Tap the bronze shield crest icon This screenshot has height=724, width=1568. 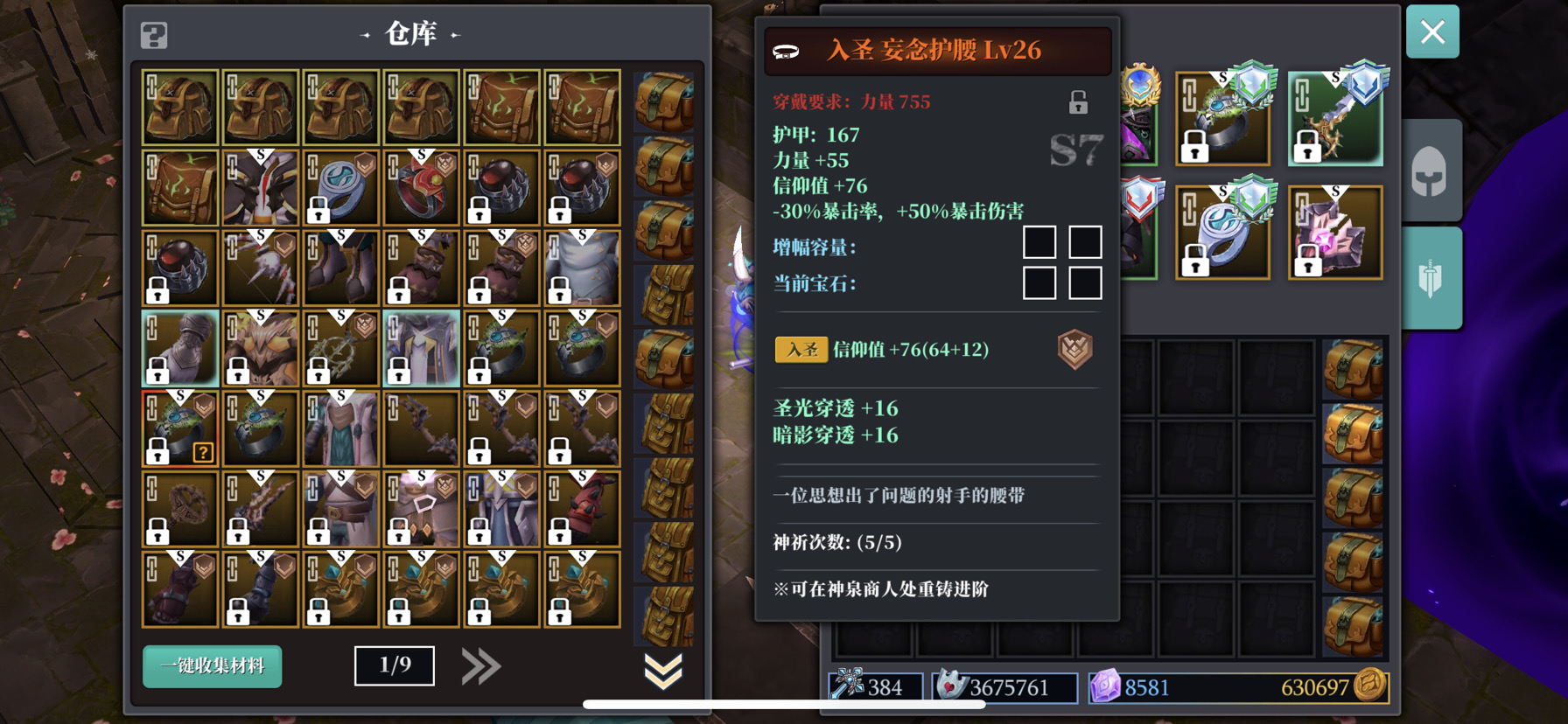tap(1074, 350)
